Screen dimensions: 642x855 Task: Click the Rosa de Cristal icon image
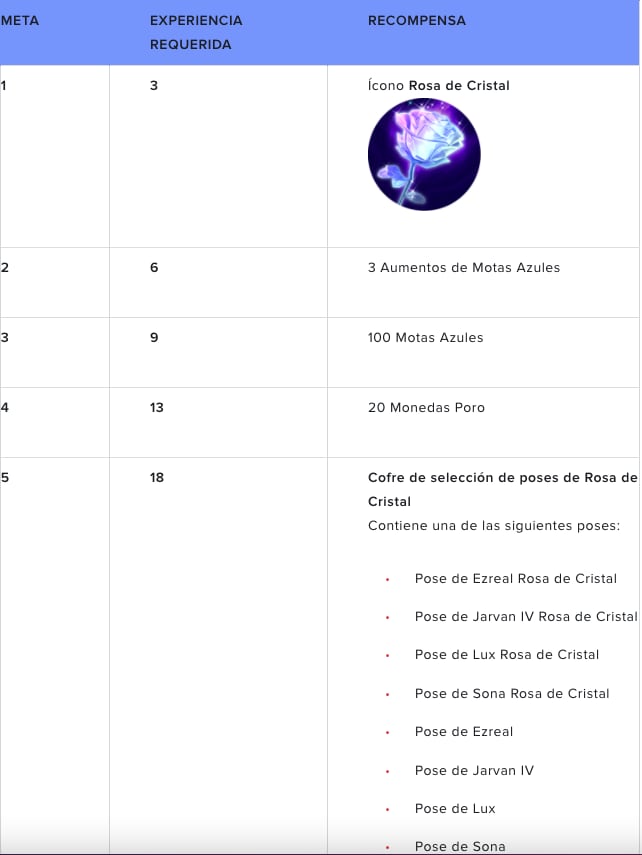tap(424, 155)
